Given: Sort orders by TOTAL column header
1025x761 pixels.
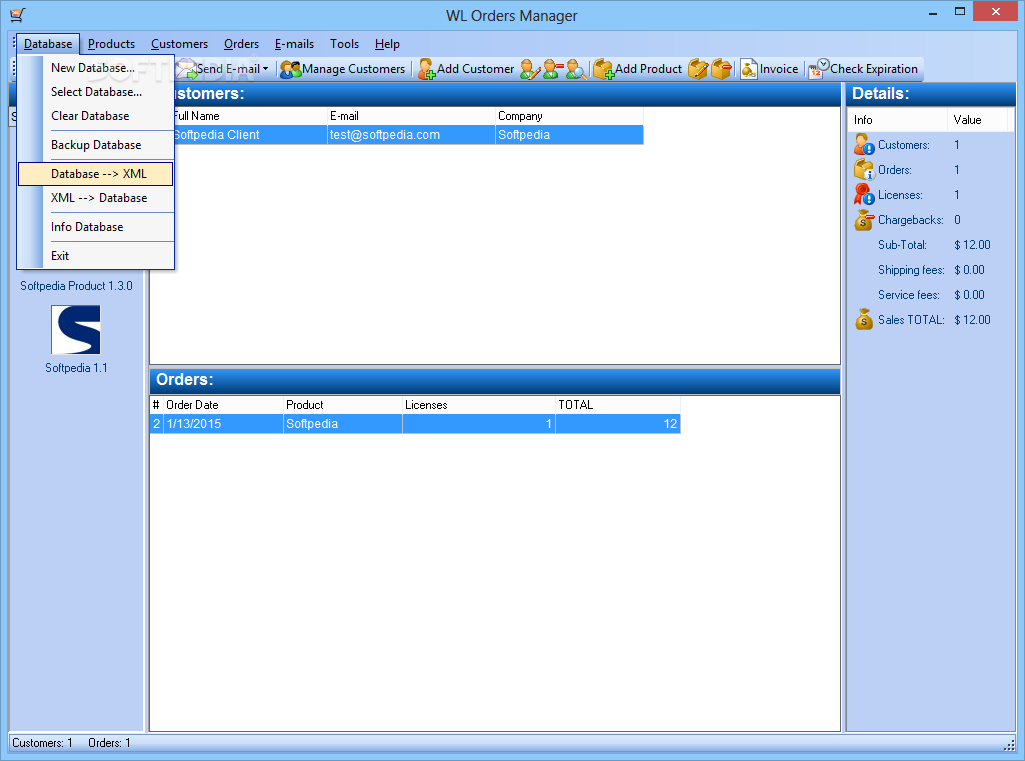Looking at the screenshot, I should (x=618, y=405).
